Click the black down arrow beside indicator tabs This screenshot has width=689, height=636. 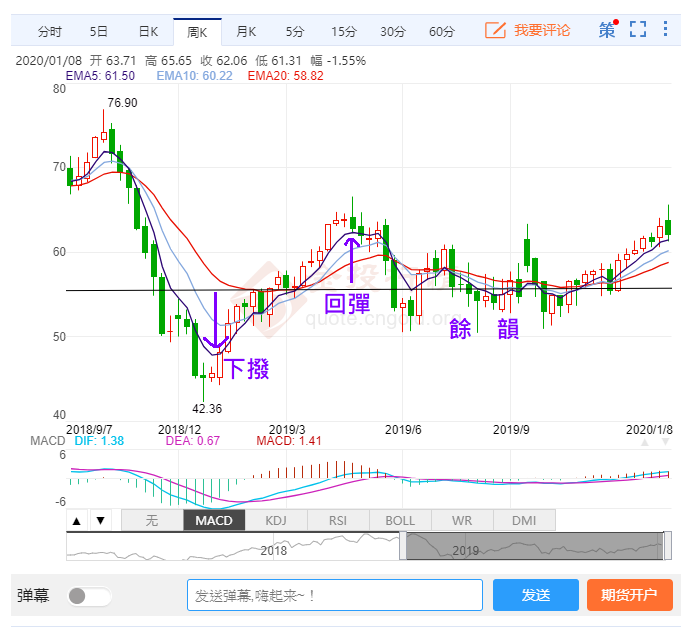(100, 520)
